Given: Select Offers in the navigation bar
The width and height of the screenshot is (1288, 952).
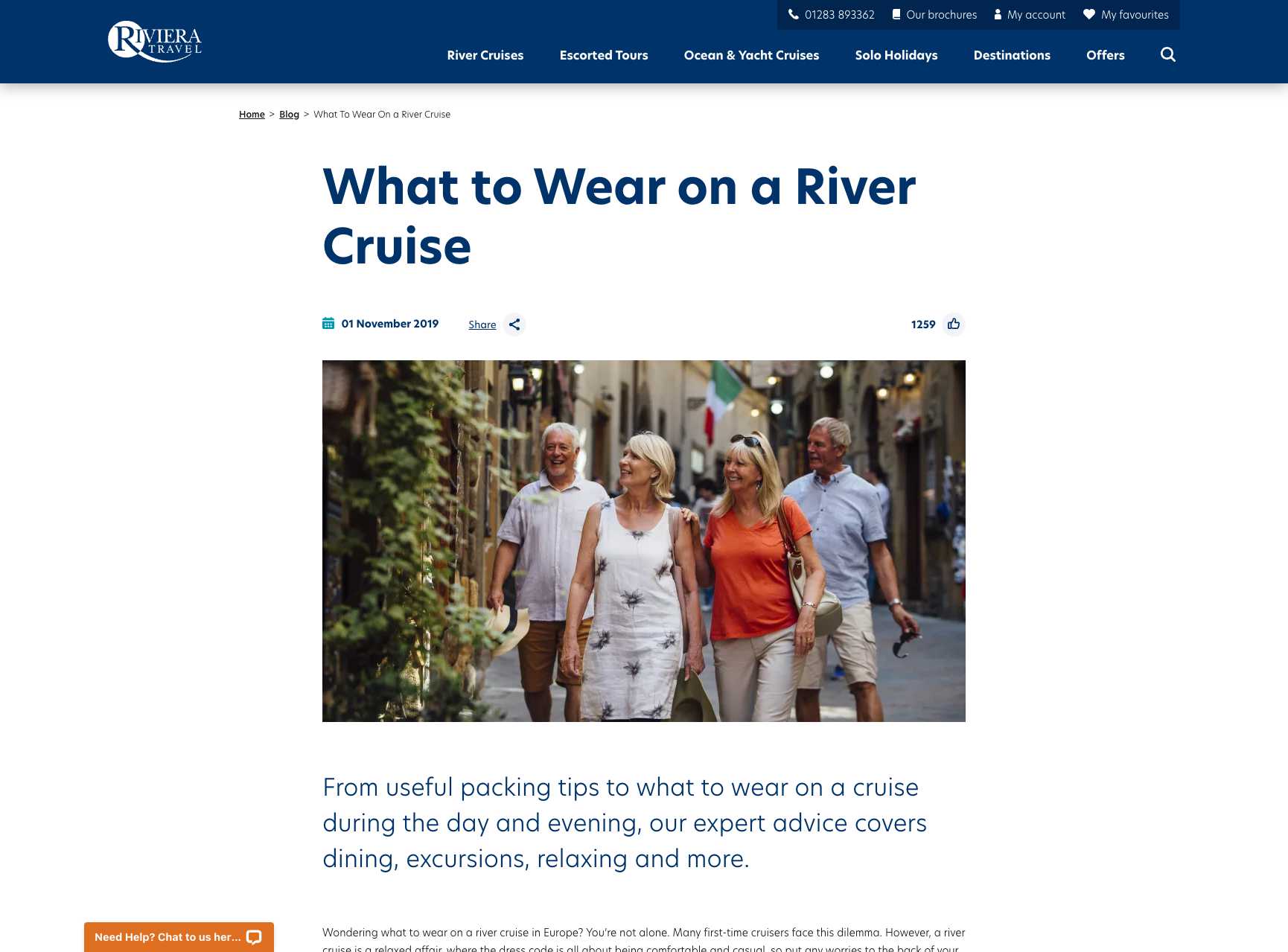Looking at the screenshot, I should [1106, 55].
